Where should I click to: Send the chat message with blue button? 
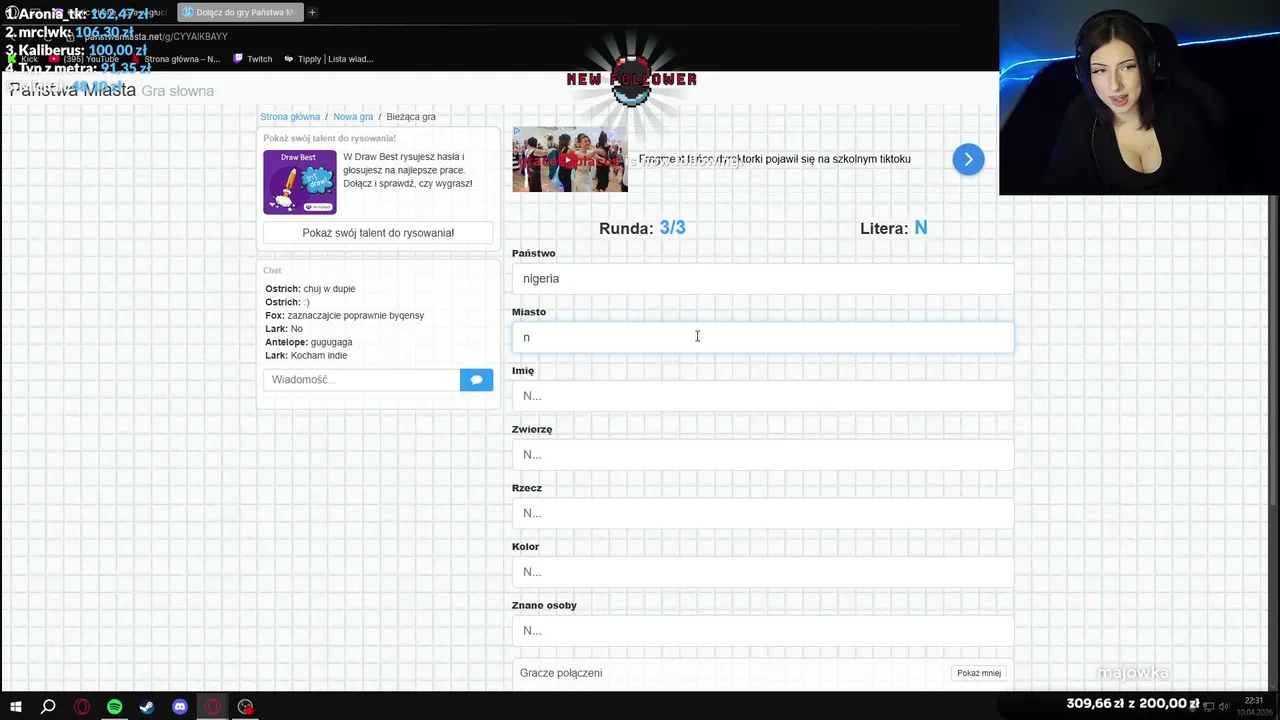pyautogui.click(x=476, y=380)
